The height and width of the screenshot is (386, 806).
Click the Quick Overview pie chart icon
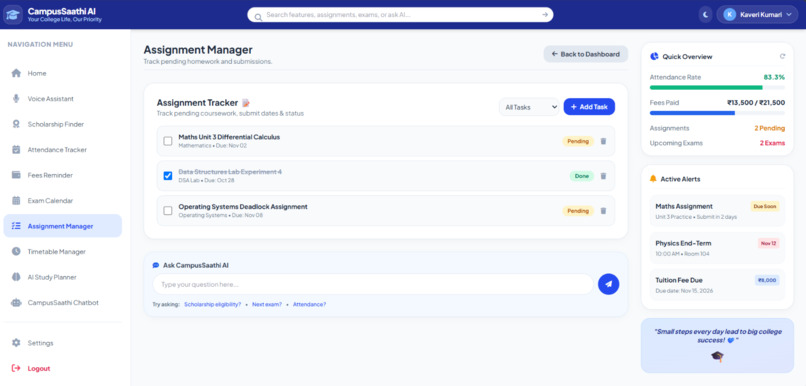[654, 57]
